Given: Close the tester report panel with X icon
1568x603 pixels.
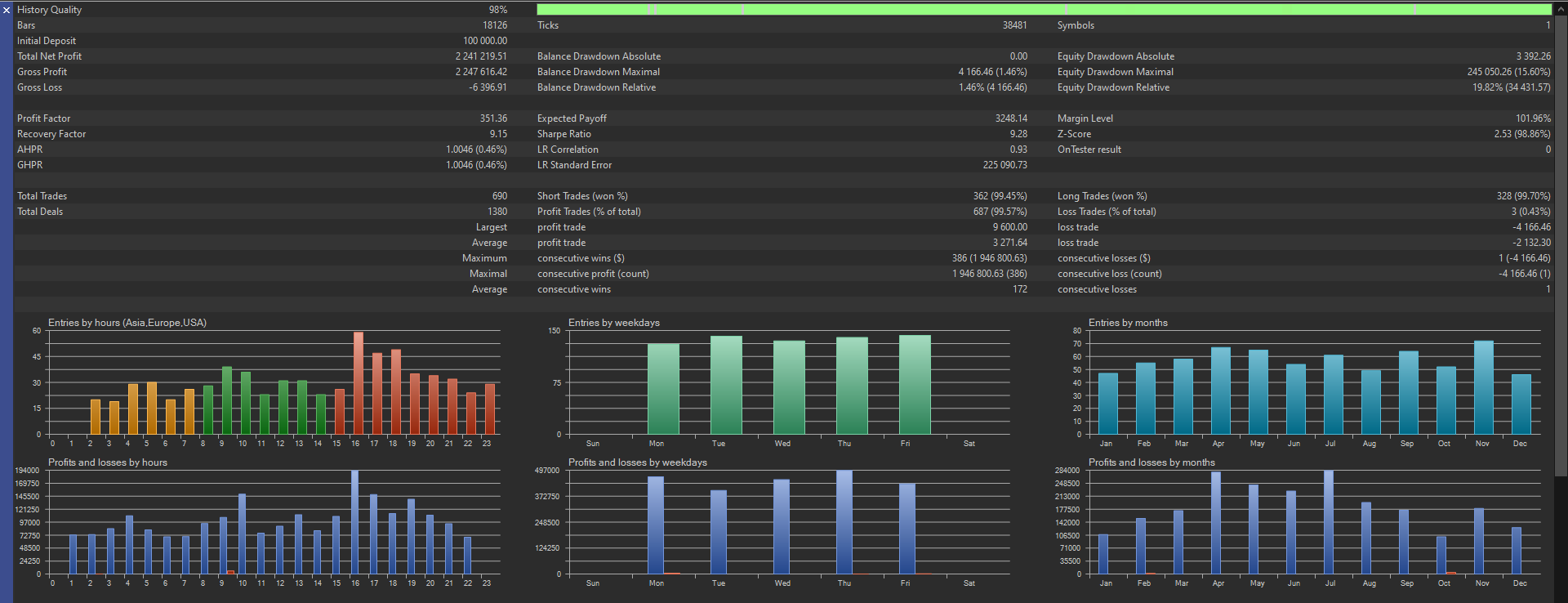Looking at the screenshot, I should click(7, 10).
